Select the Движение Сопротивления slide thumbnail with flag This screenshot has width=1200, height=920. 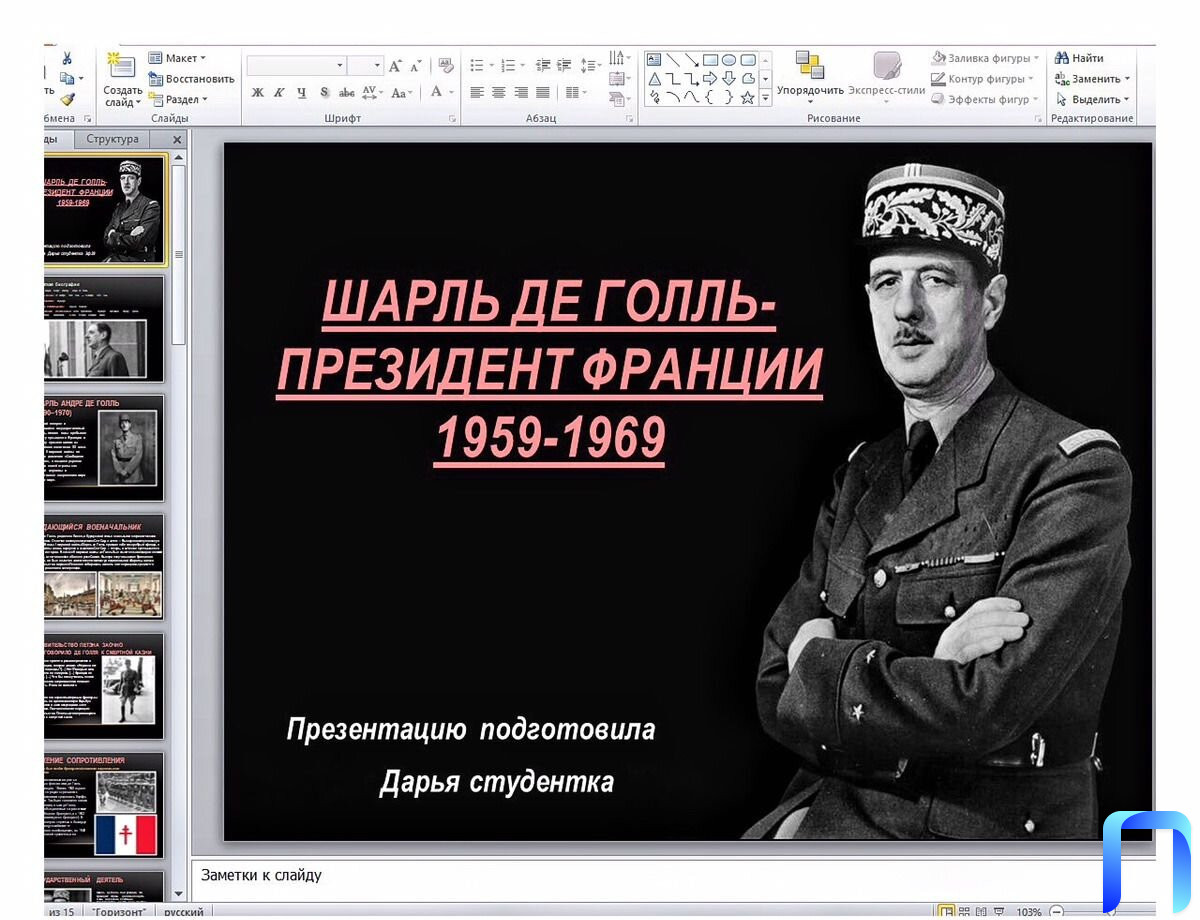pos(104,805)
